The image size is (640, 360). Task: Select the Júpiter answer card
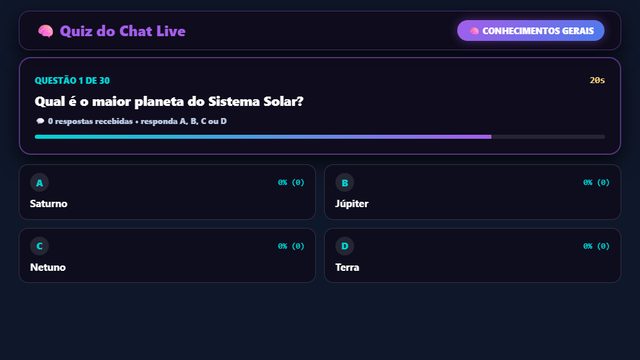pyautogui.click(x=473, y=192)
